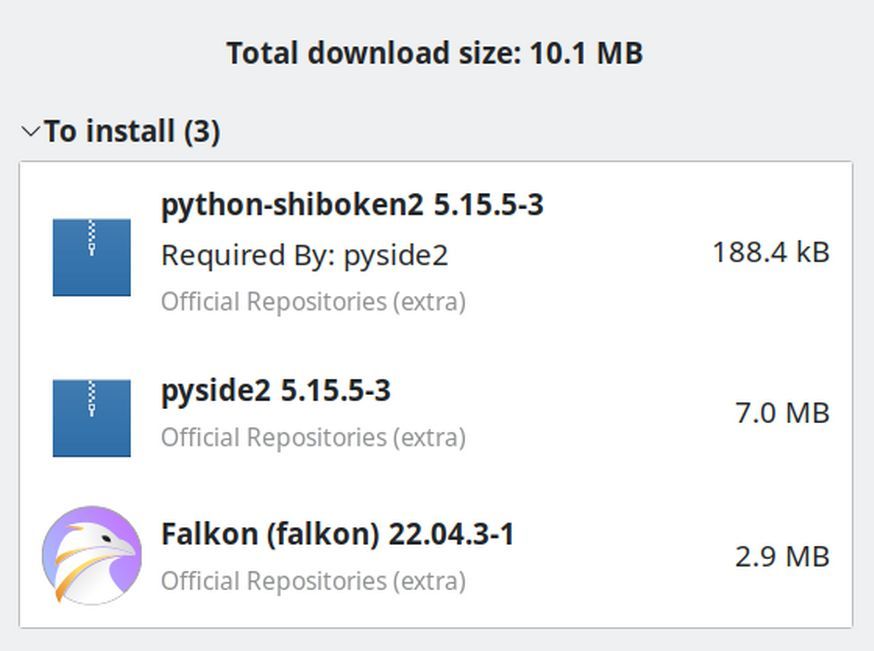Collapse the To install section chevron
The height and width of the screenshot is (651, 874).
pos(31,131)
